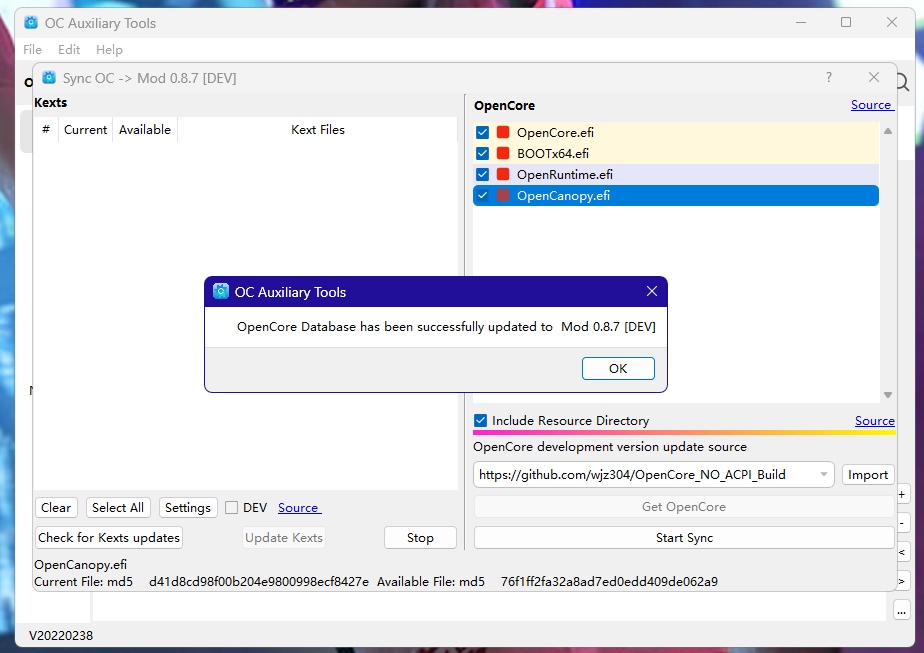924x653 pixels.
Task: Click the ... button in main window
Action: click(902, 611)
